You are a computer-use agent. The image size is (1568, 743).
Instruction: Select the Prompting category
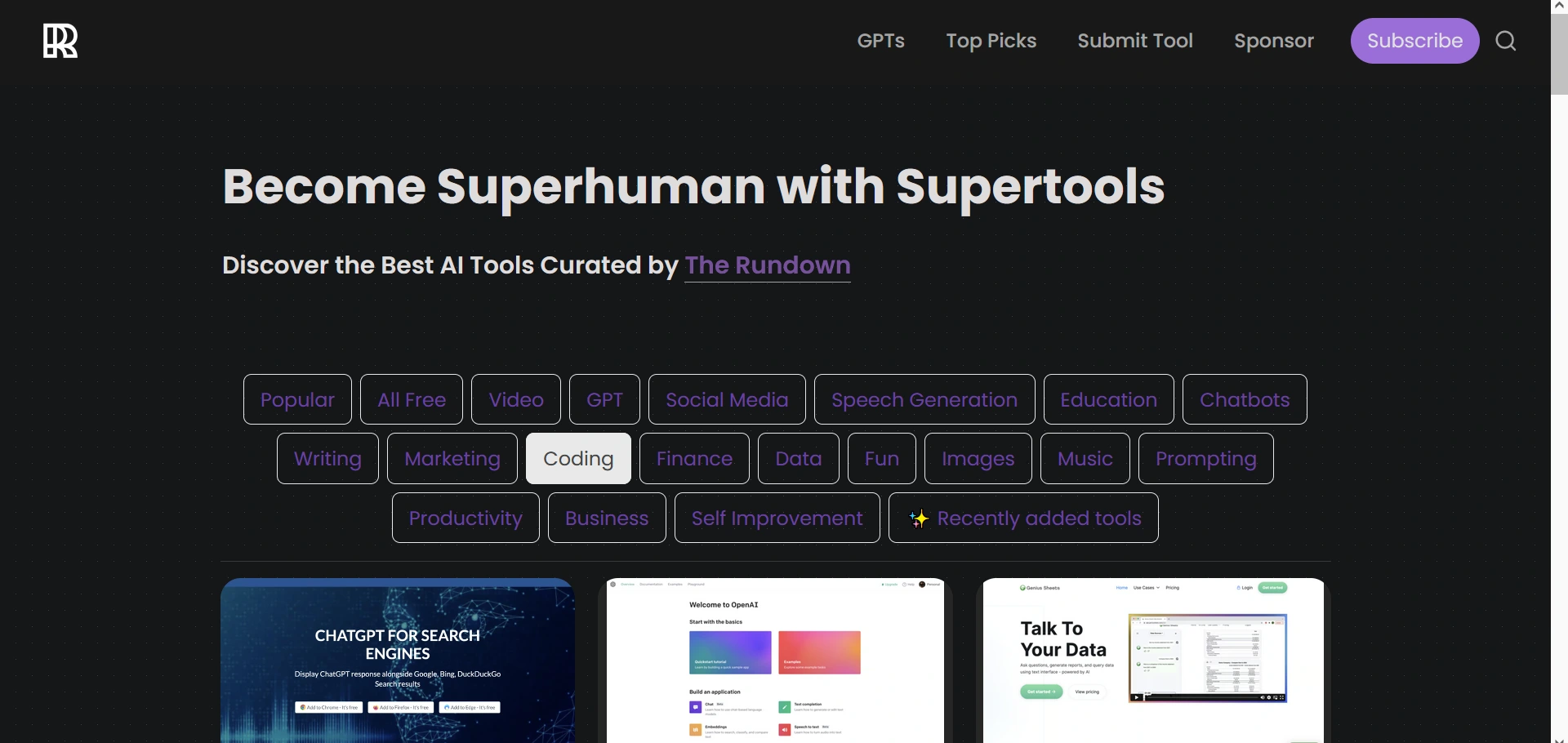[x=1206, y=459]
